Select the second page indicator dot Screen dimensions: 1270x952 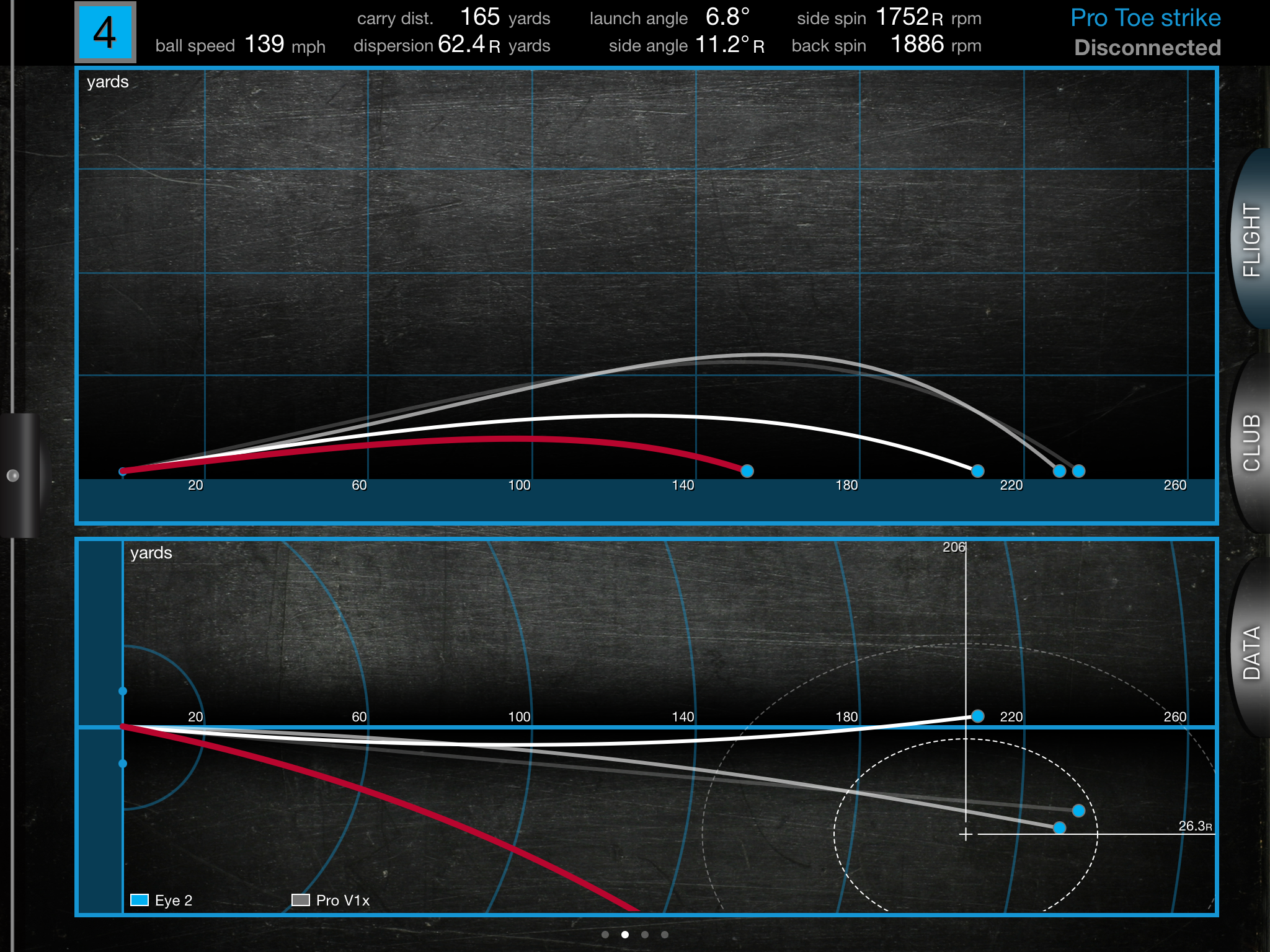625,935
